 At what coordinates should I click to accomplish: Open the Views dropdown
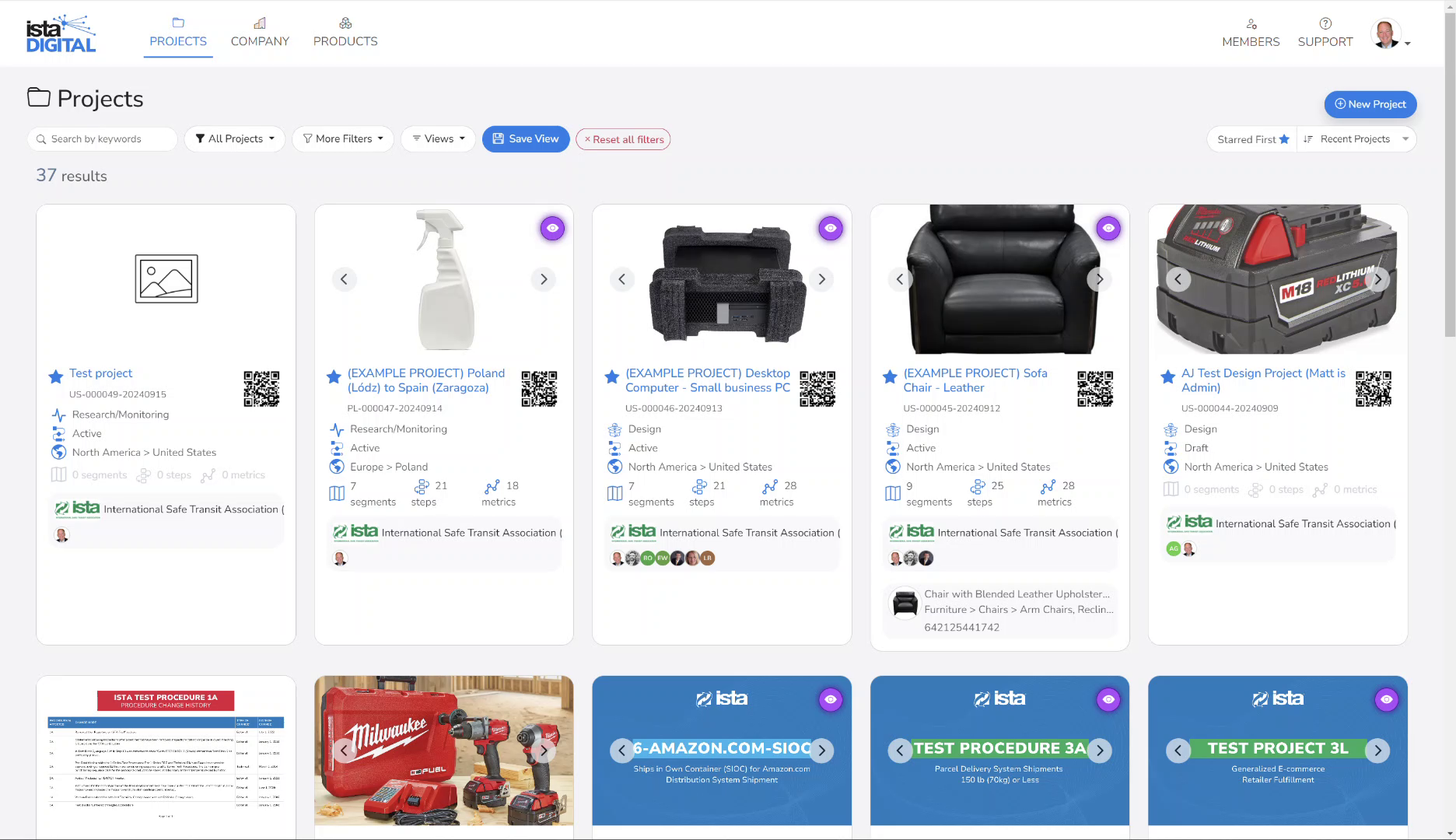tap(438, 139)
